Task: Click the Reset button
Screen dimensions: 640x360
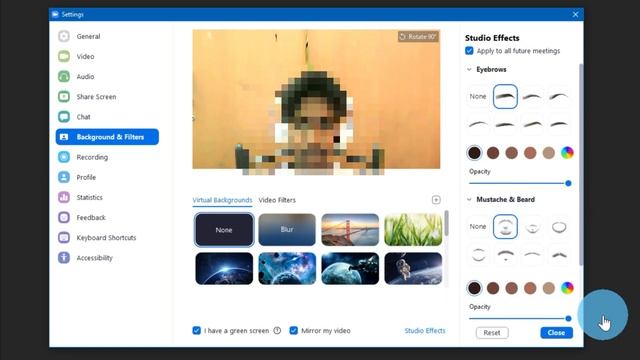Action: pyautogui.click(x=492, y=333)
